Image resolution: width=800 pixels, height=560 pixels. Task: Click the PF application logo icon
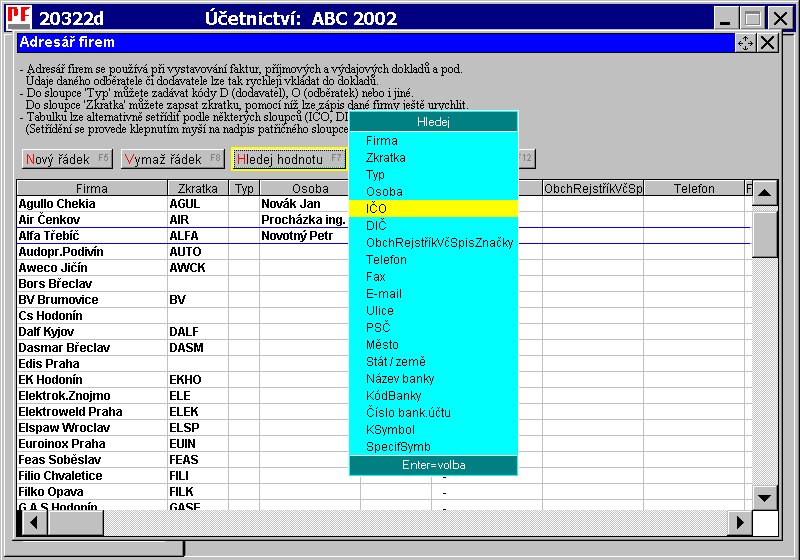(19, 17)
